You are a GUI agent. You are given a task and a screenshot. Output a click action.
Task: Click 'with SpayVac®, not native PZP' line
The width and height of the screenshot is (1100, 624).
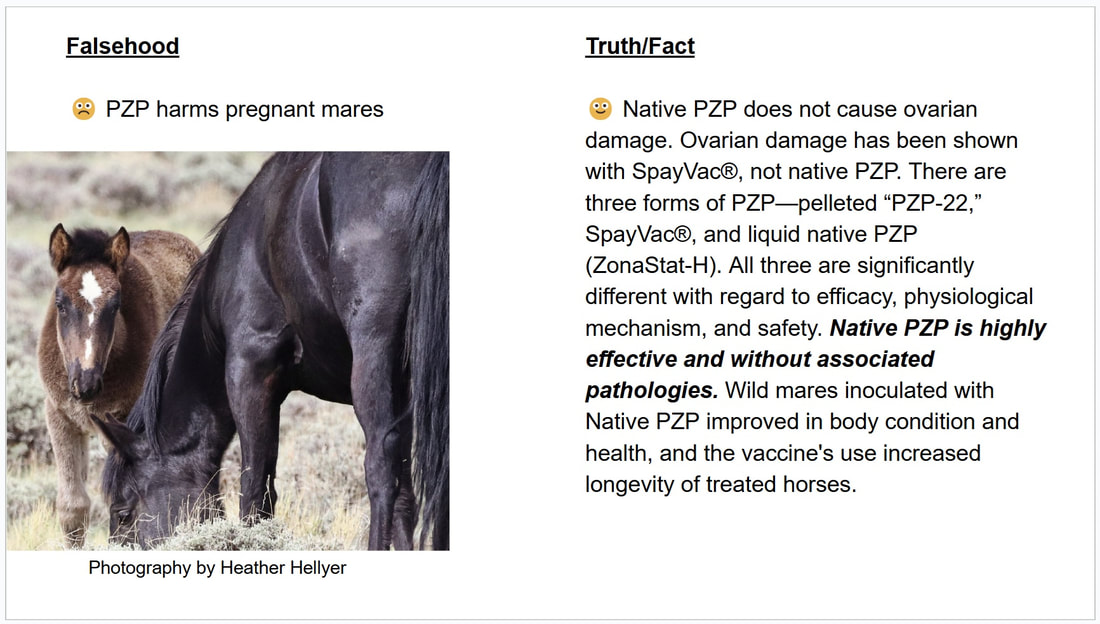[x=744, y=172]
